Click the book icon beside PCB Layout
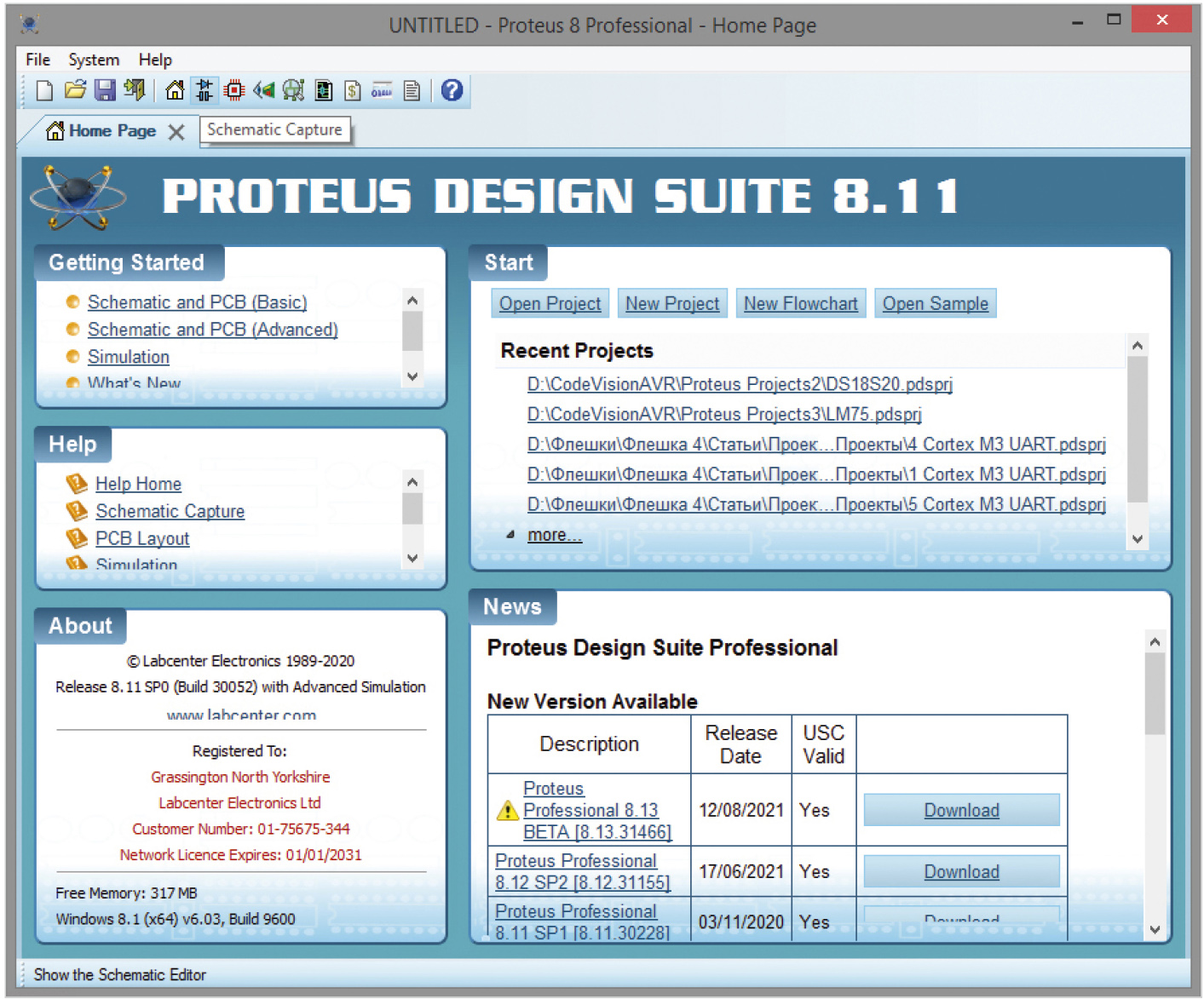 77,538
